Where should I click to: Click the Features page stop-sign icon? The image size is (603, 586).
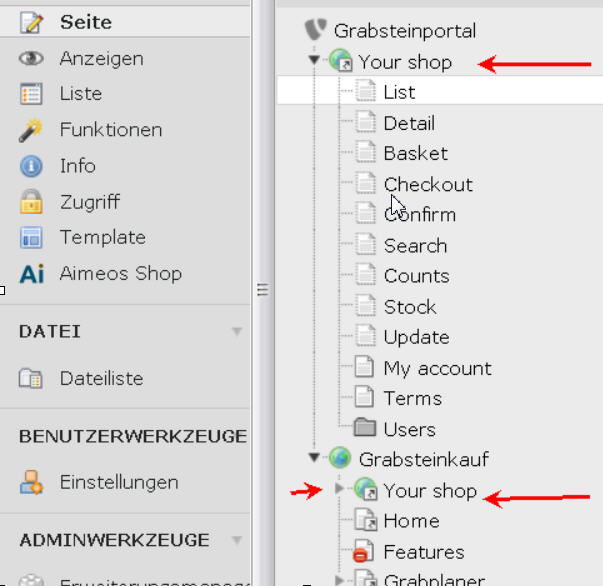pyautogui.click(x=362, y=552)
